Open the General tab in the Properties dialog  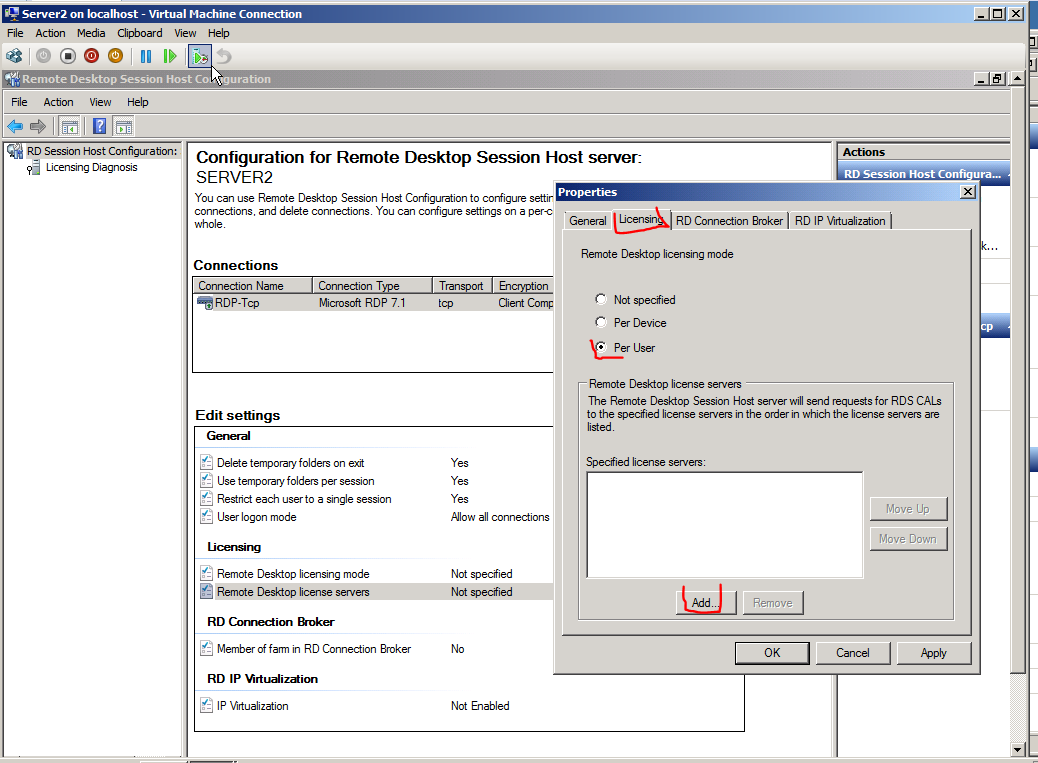point(587,221)
